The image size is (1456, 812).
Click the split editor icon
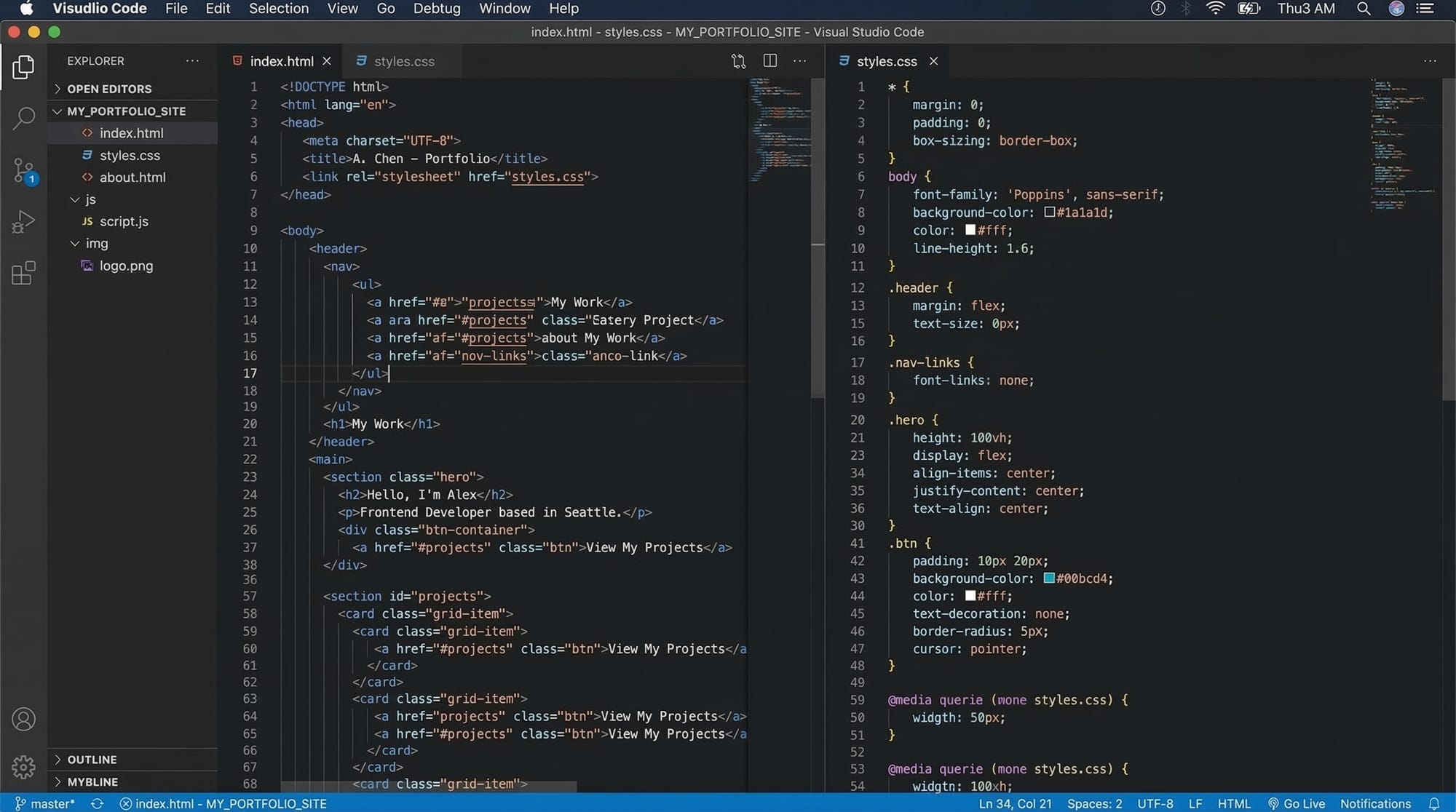(769, 61)
